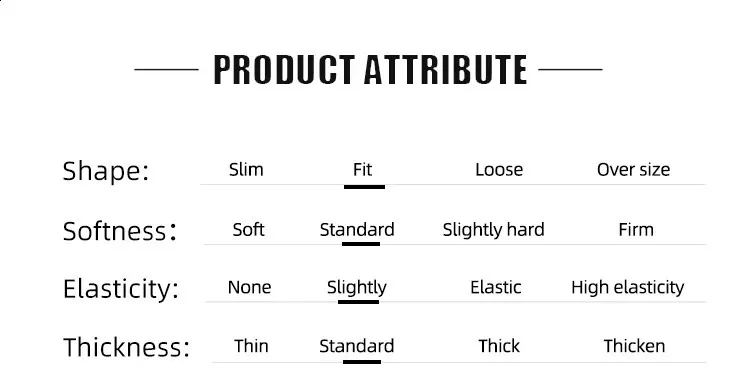Pick the Over size shape option

click(x=633, y=170)
